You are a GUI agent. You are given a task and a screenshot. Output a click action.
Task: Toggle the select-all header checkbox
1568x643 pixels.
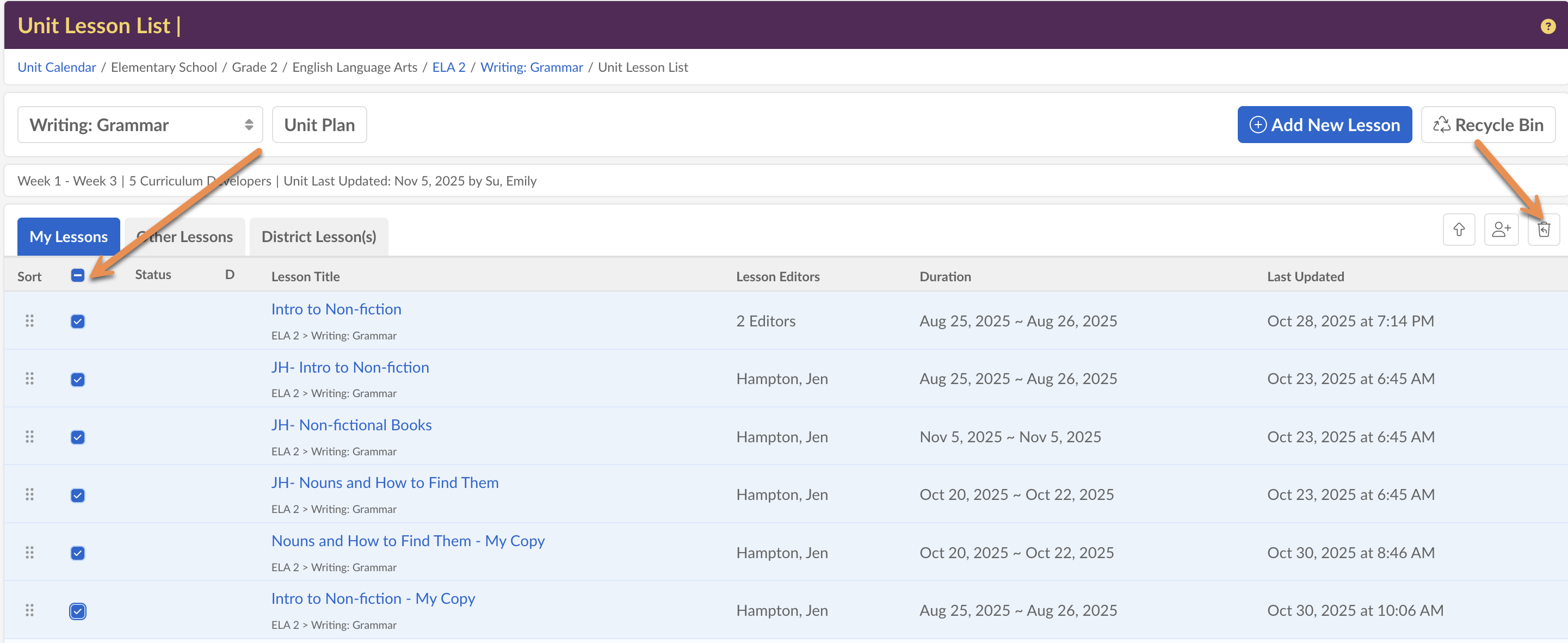(77, 275)
